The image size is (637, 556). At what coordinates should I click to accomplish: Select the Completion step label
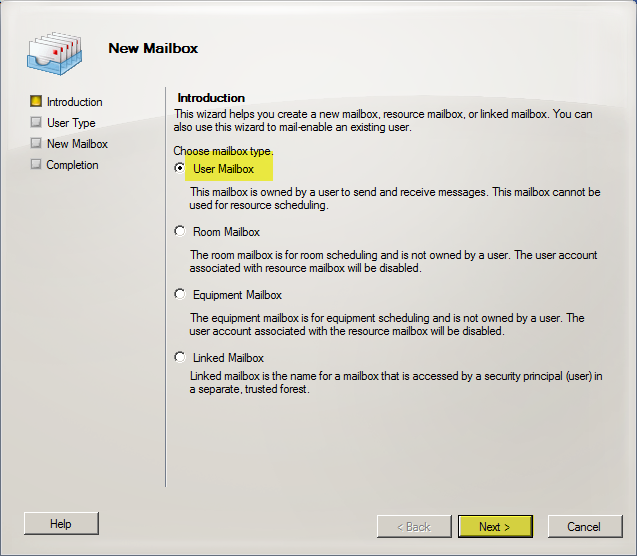[x=72, y=165]
